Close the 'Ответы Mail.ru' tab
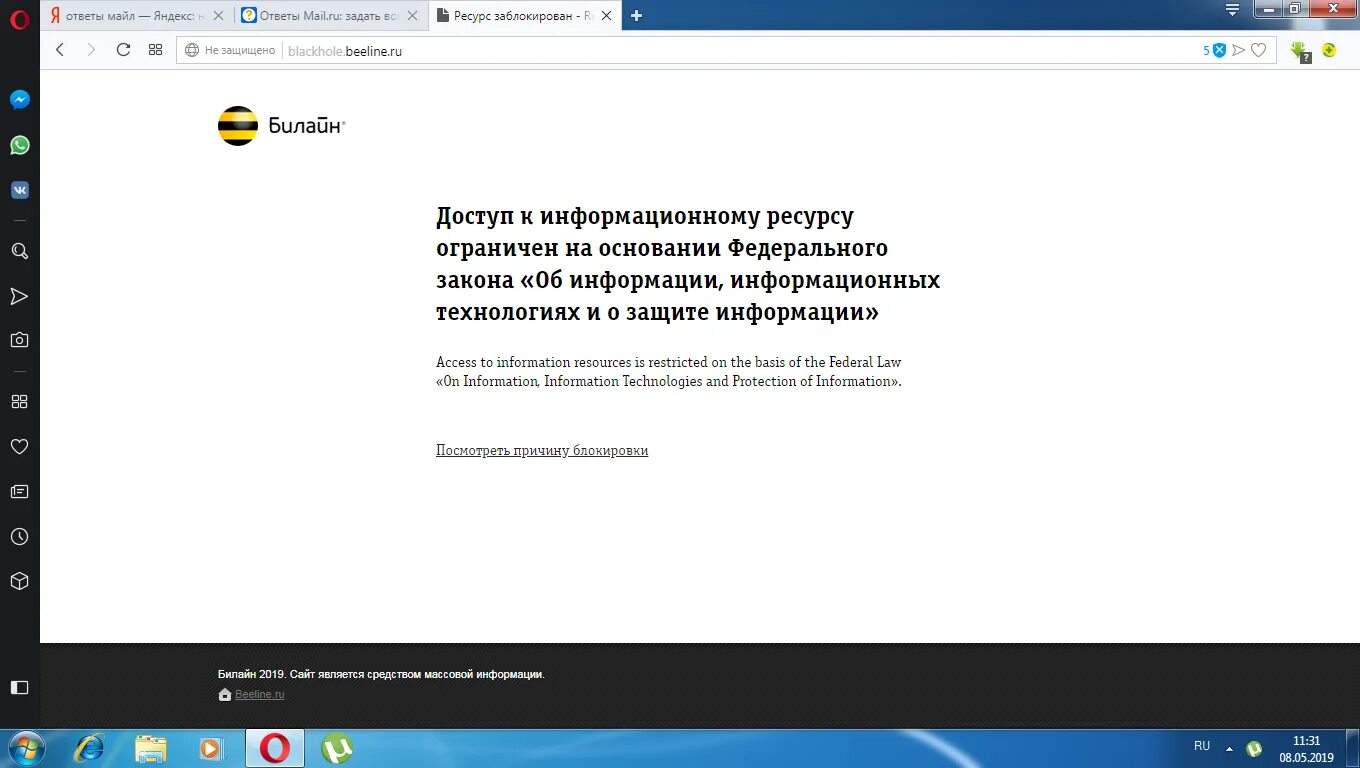 point(412,16)
